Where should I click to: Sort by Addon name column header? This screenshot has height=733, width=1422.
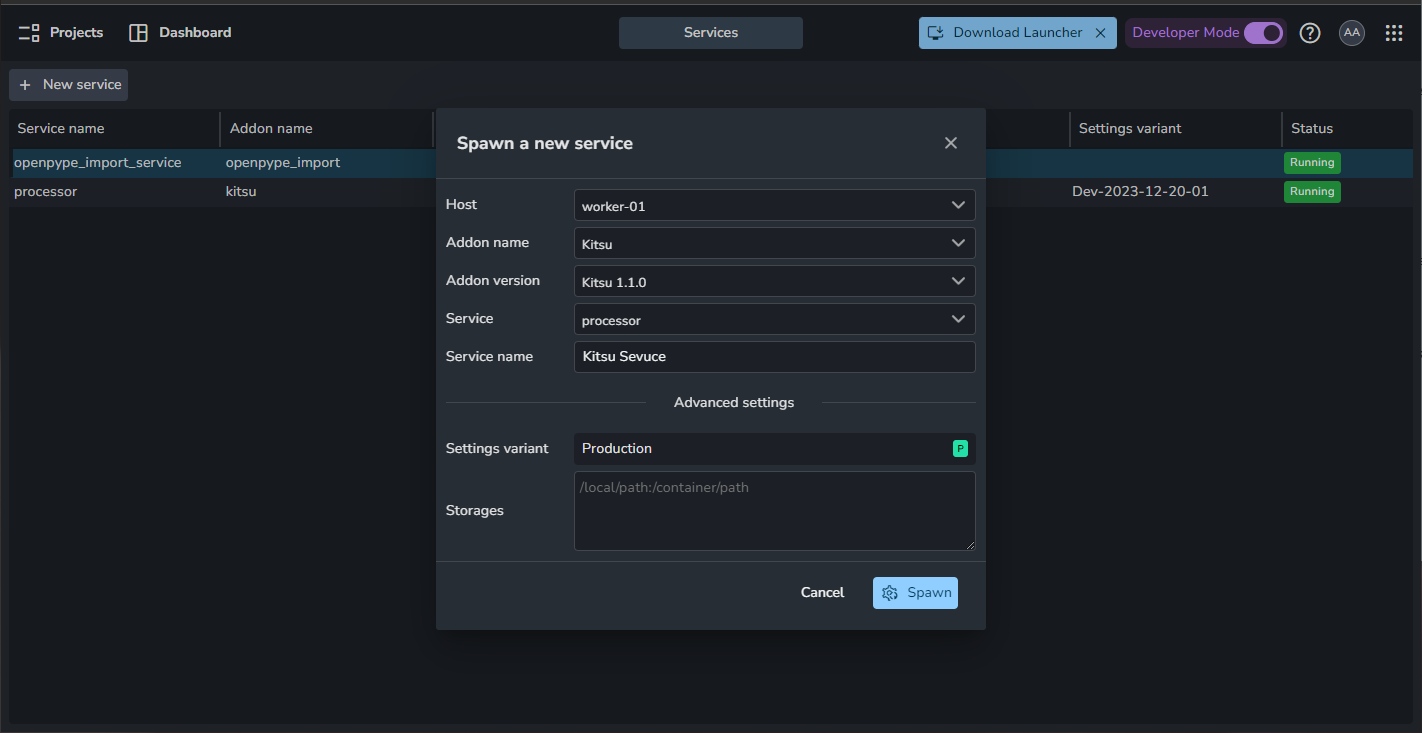271,129
